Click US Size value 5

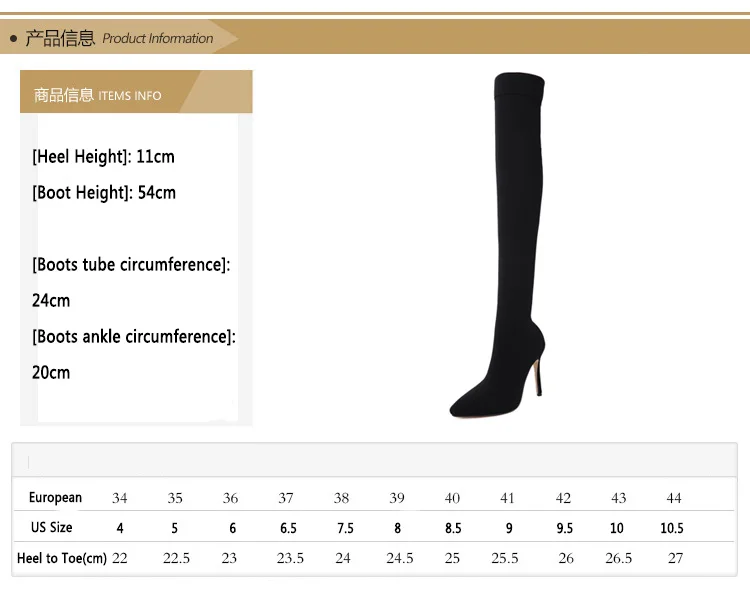175,528
